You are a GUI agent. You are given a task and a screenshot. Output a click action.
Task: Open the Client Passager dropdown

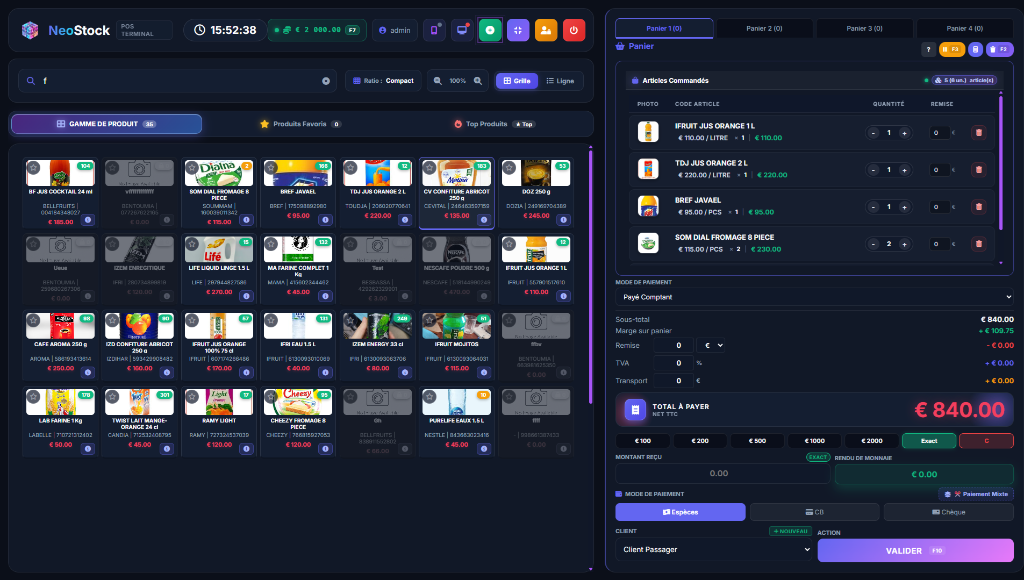pos(713,549)
